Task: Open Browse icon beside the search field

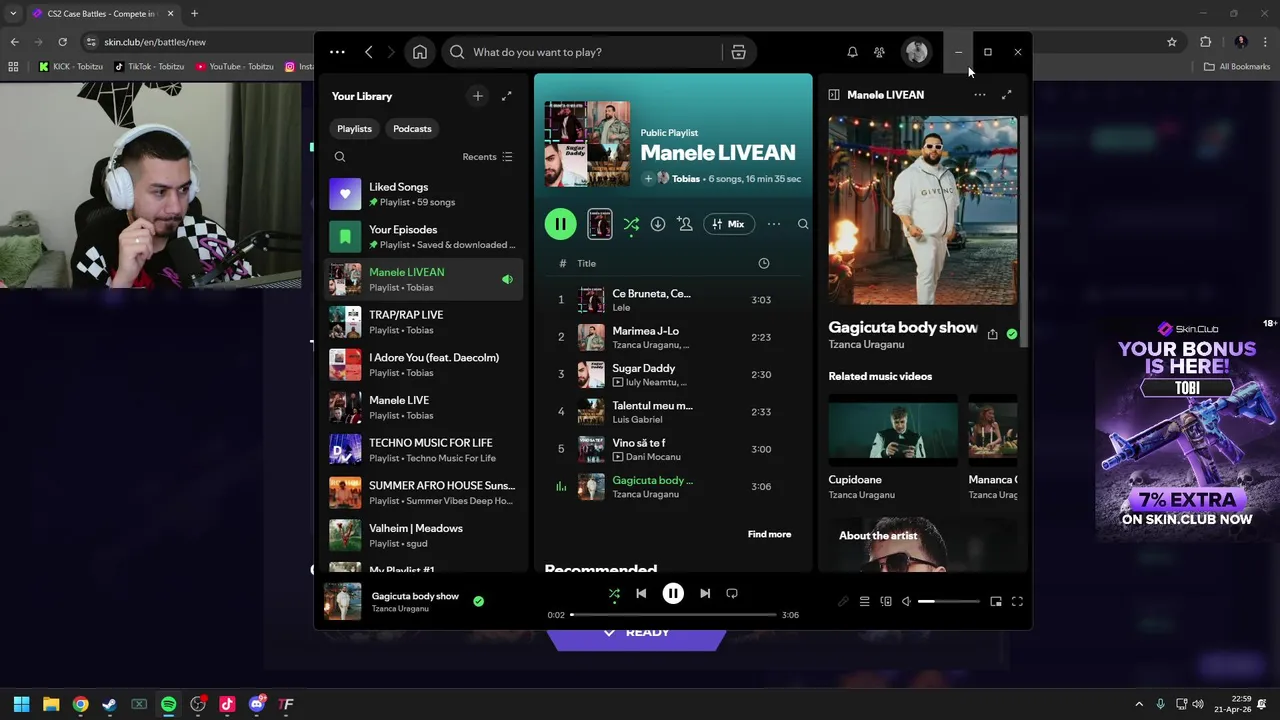Action: click(x=738, y=52)
